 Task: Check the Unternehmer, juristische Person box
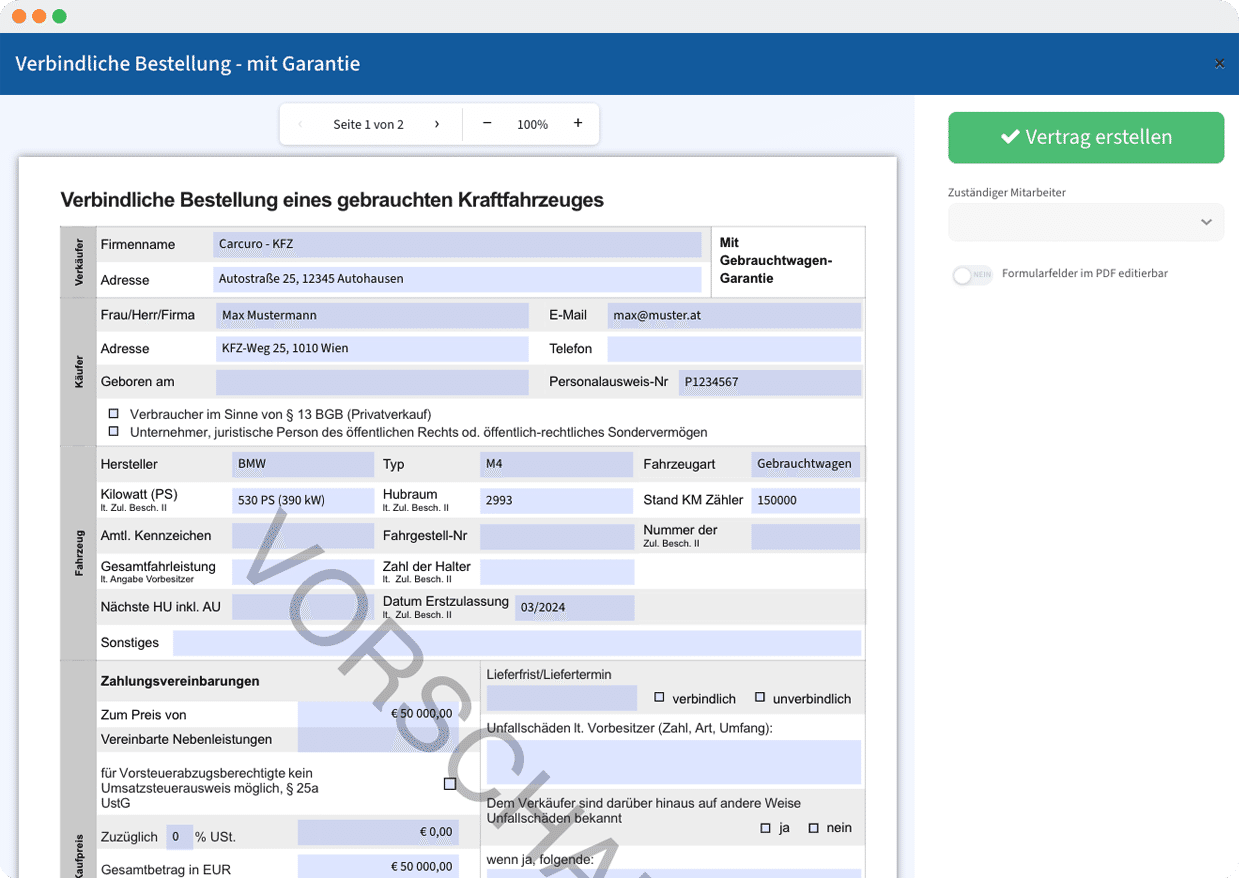pyautogui.click(x=114, y=432)
